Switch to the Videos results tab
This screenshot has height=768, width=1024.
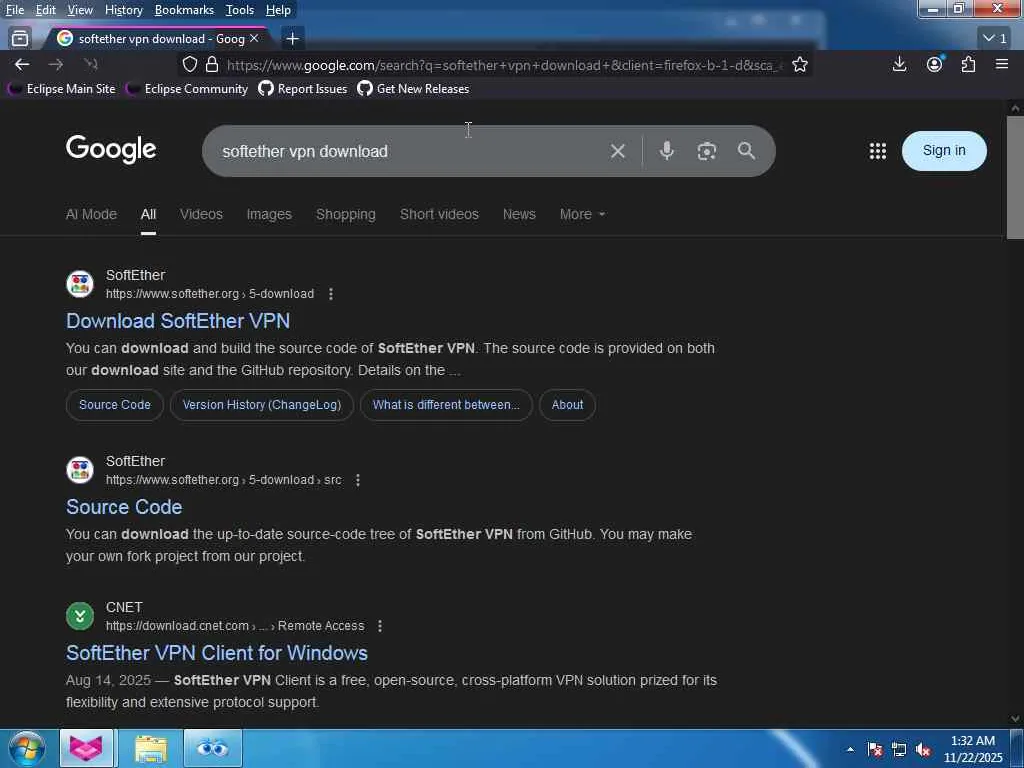click(201, 214)
